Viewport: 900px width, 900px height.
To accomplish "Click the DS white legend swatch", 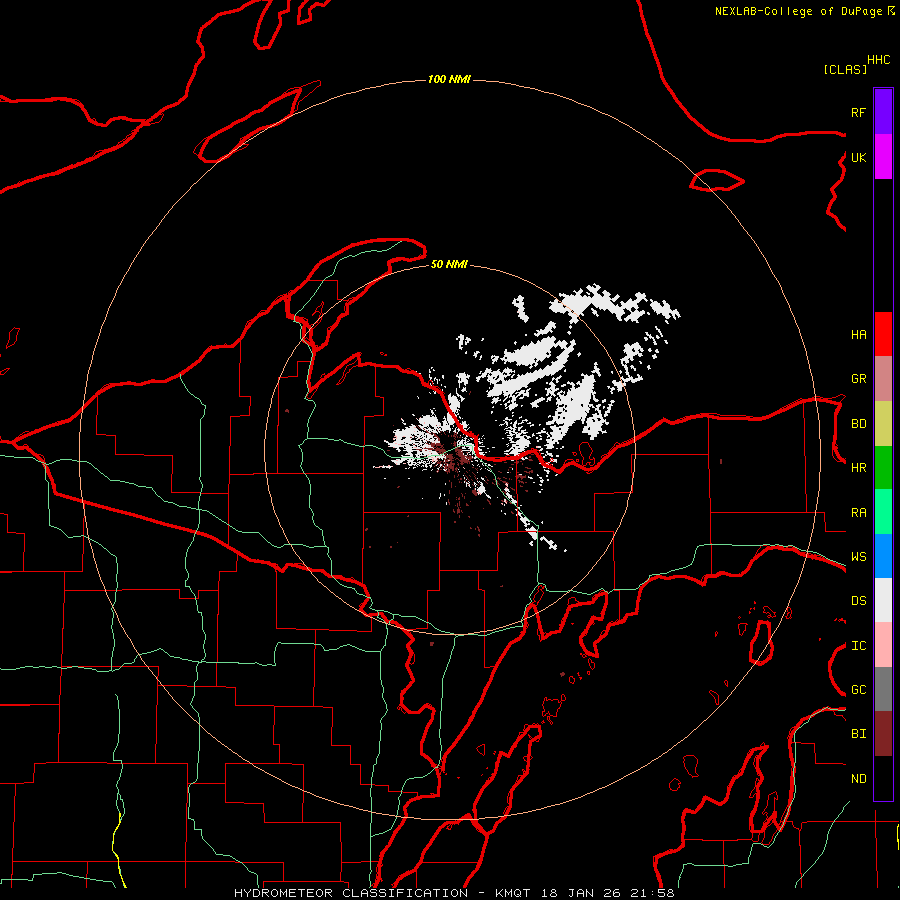I will point(883,600).
